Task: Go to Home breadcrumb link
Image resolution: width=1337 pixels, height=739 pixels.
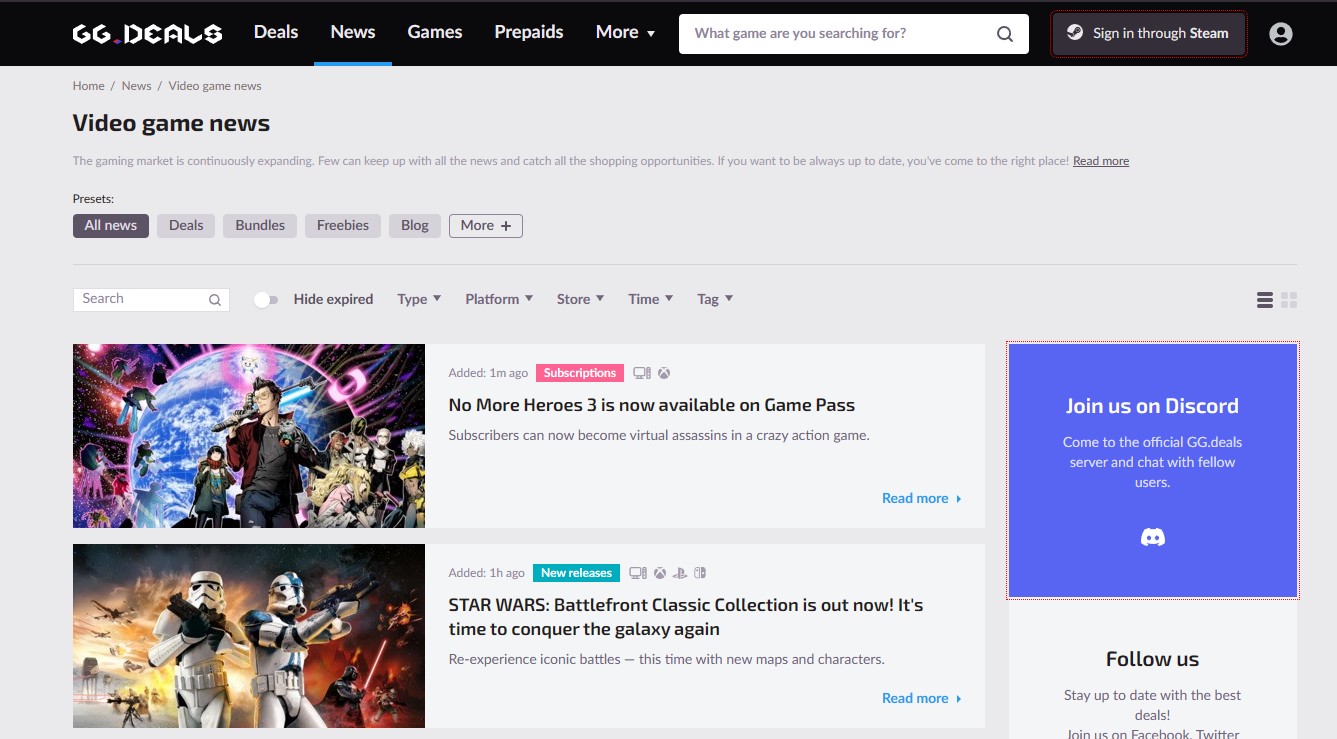Action: pyautogui.click(x=88, y=86)
